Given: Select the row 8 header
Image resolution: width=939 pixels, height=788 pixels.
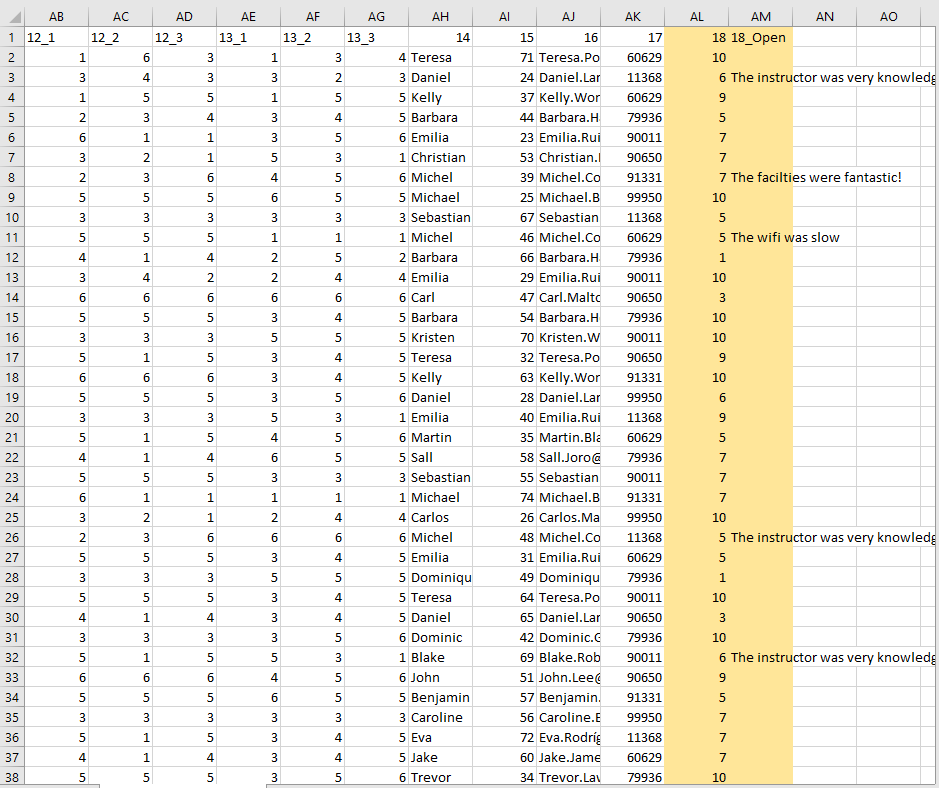Looking at the screenshot, I should point(11,177).
